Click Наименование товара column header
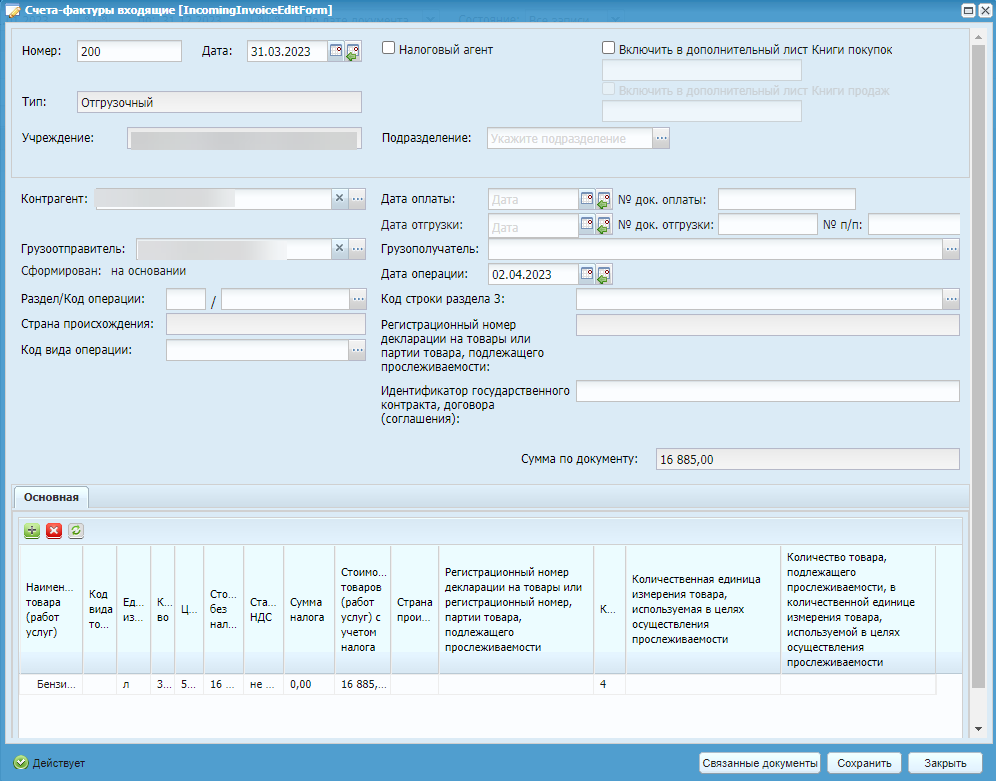 [51, 610]
